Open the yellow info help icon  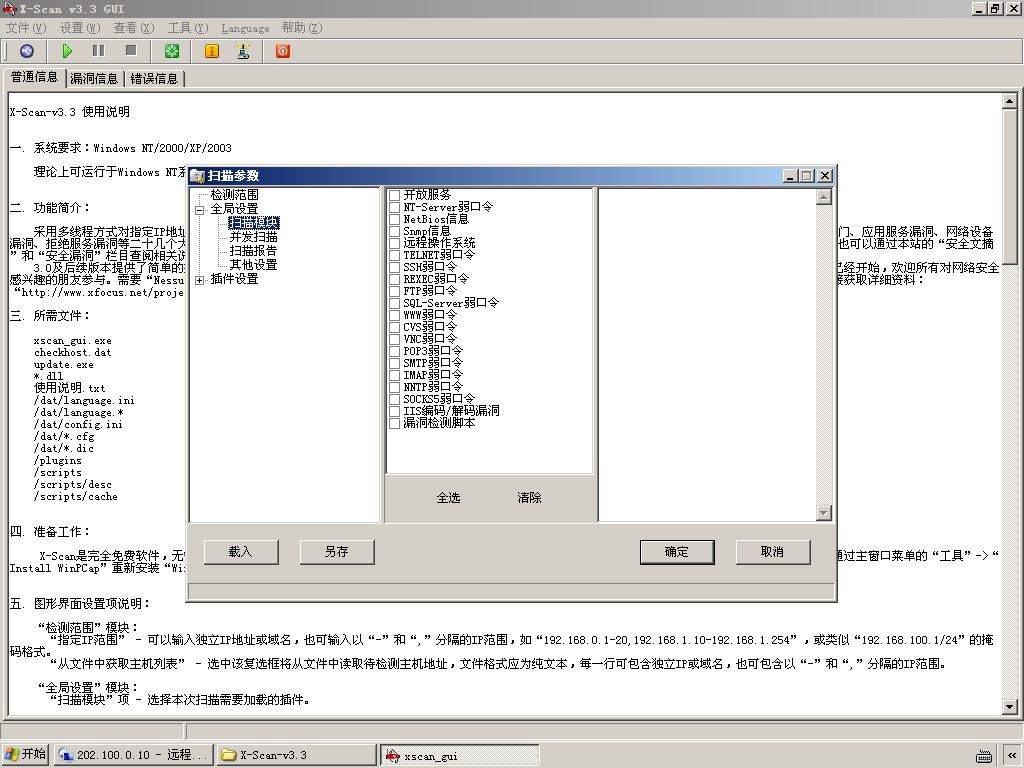click(x=212, y=51)
